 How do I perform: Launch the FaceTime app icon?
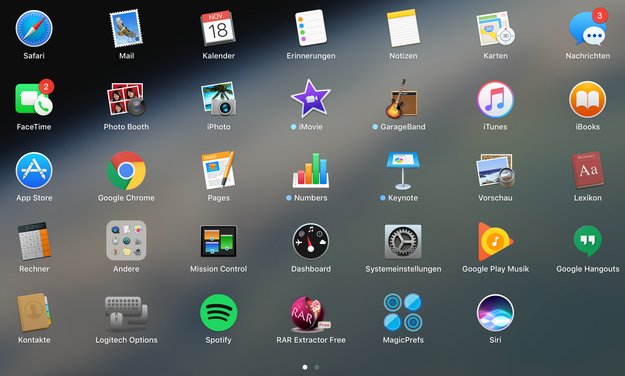tap(34, 99)
